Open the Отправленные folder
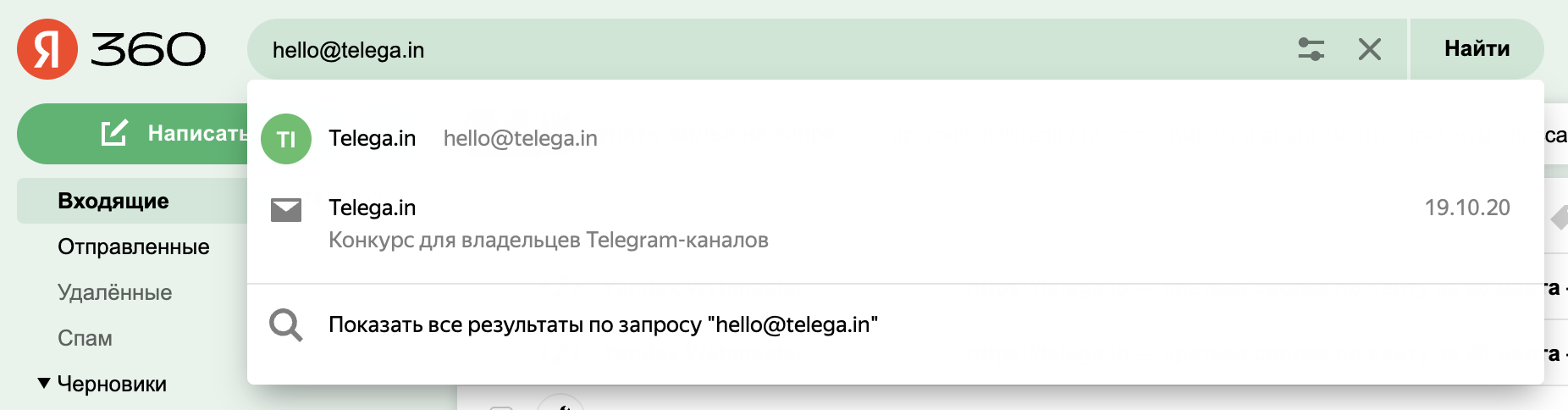The width and height of the screenshot is (1568, 410). [134, 247]
